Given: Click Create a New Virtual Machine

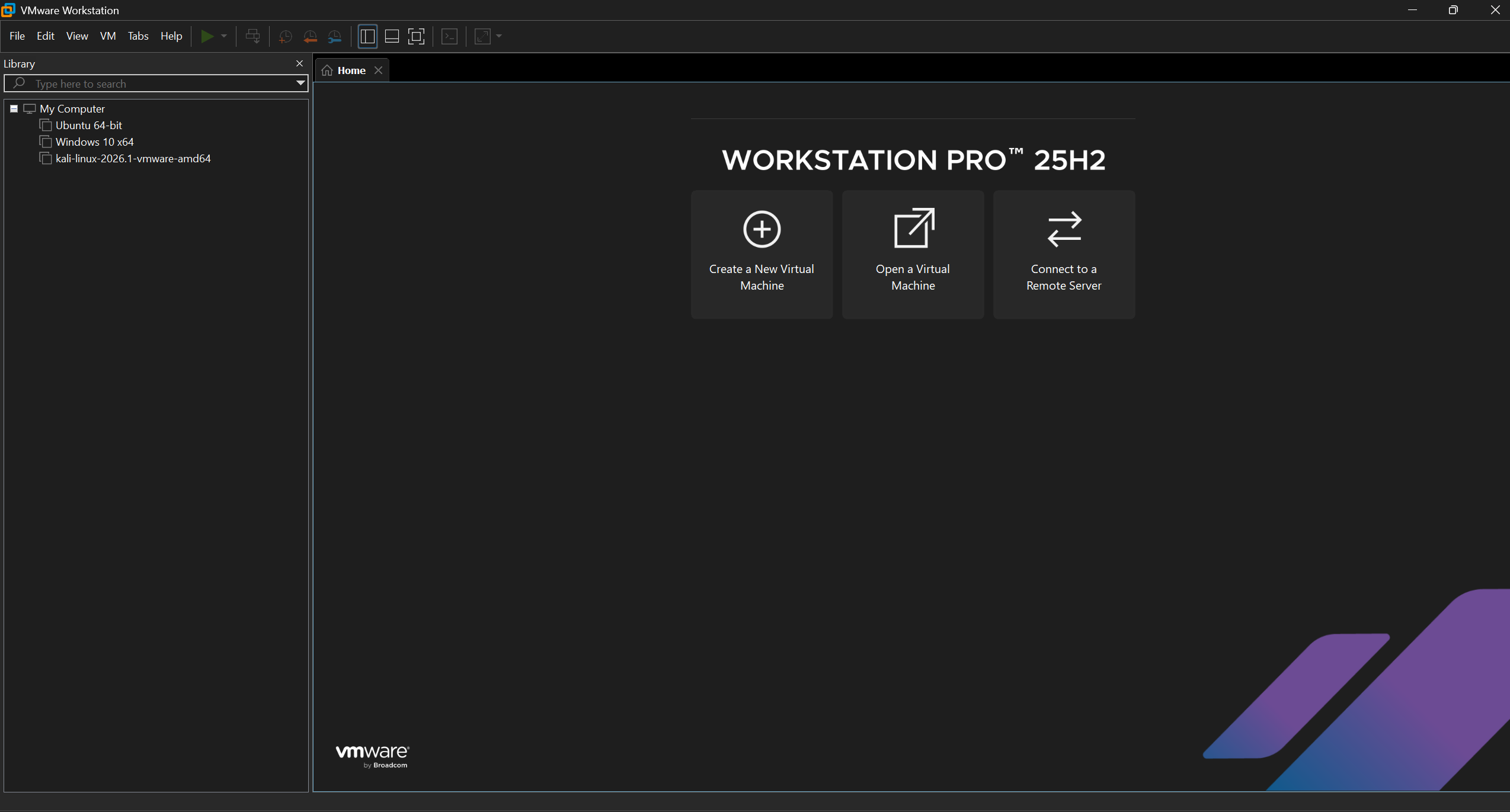Looking at the screenshot, I should 762,255.
